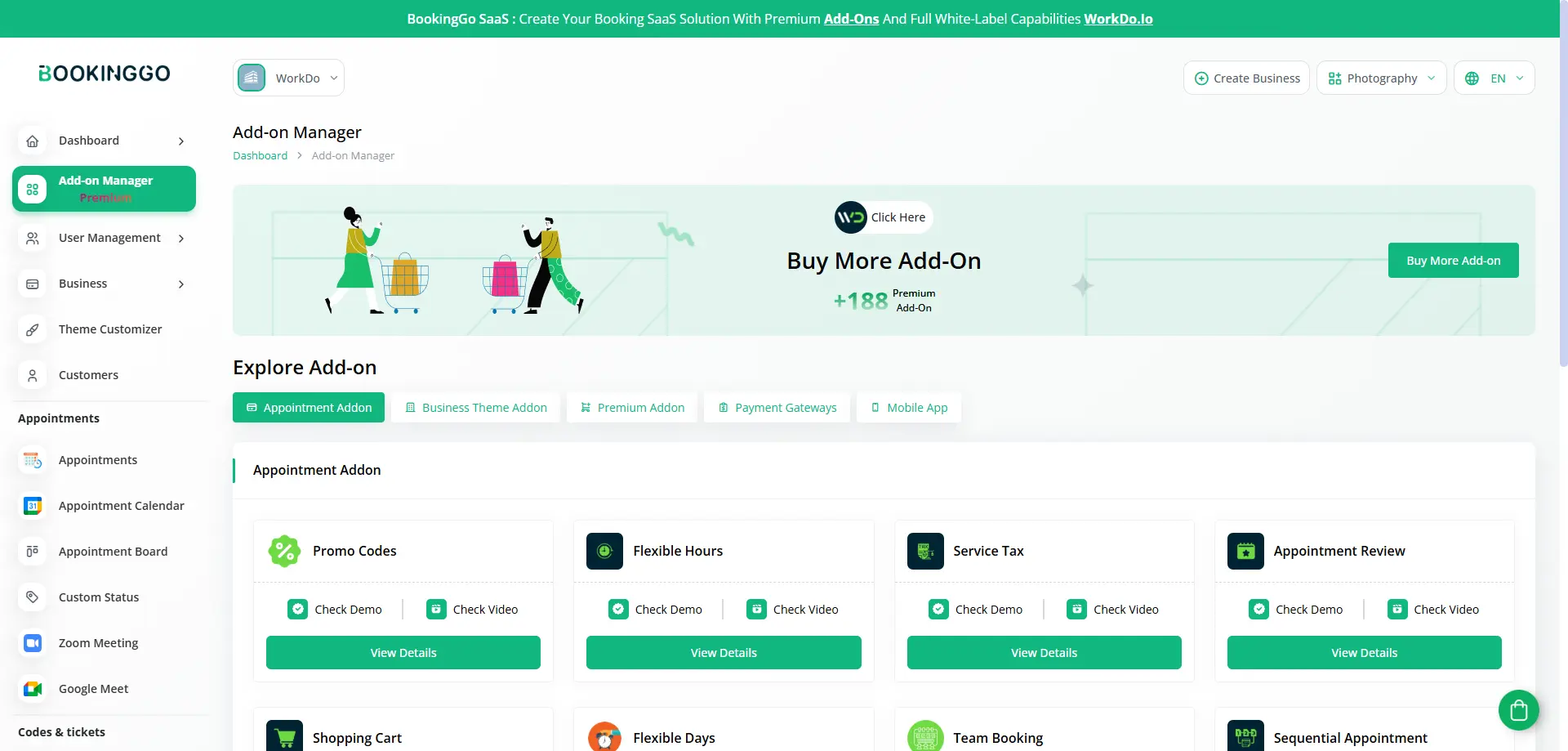1568x751 pixels.
Task: Open the WorkDo workspace dropdown
Action: (288, 78)
